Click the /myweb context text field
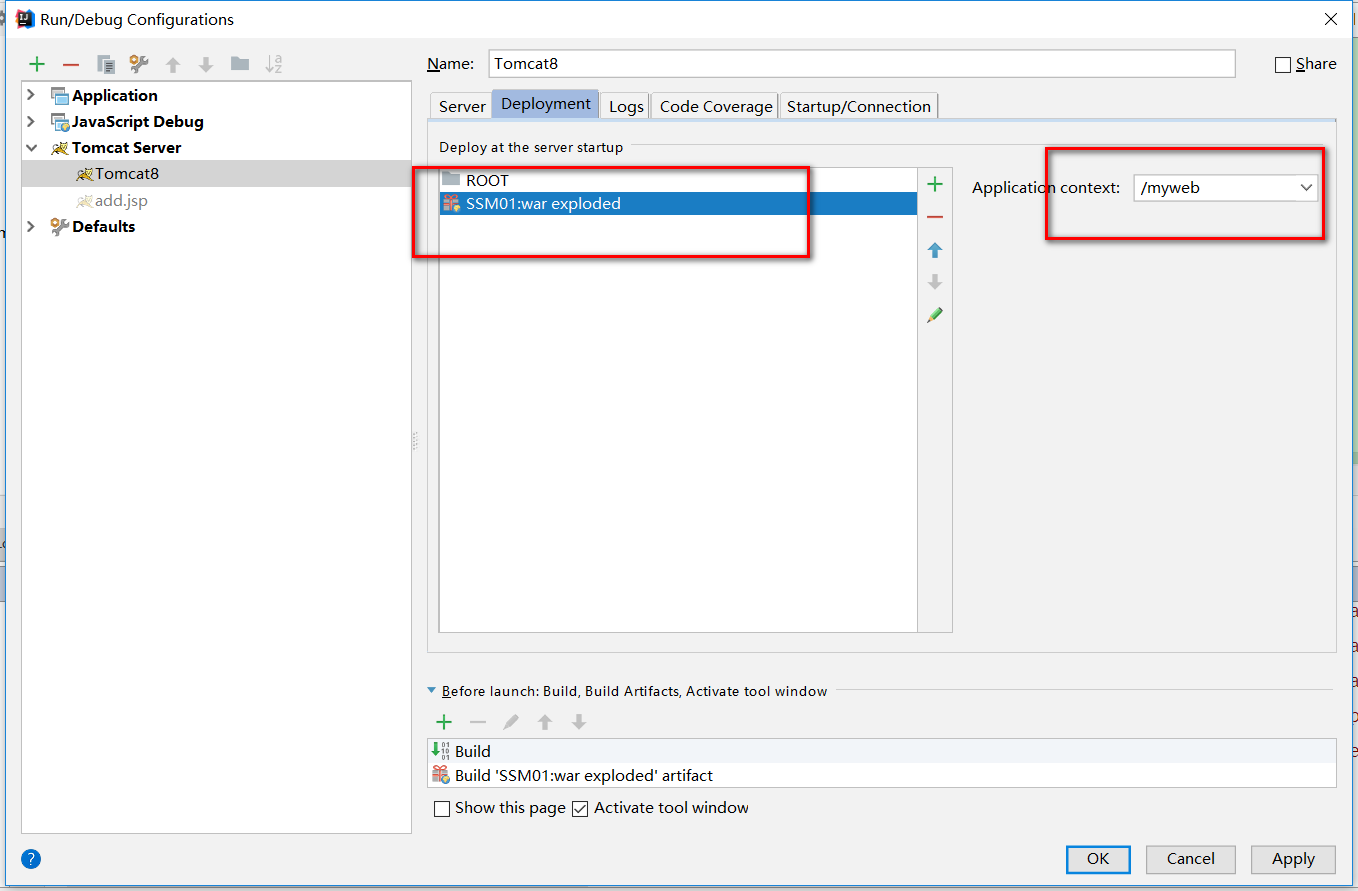 1214,187
